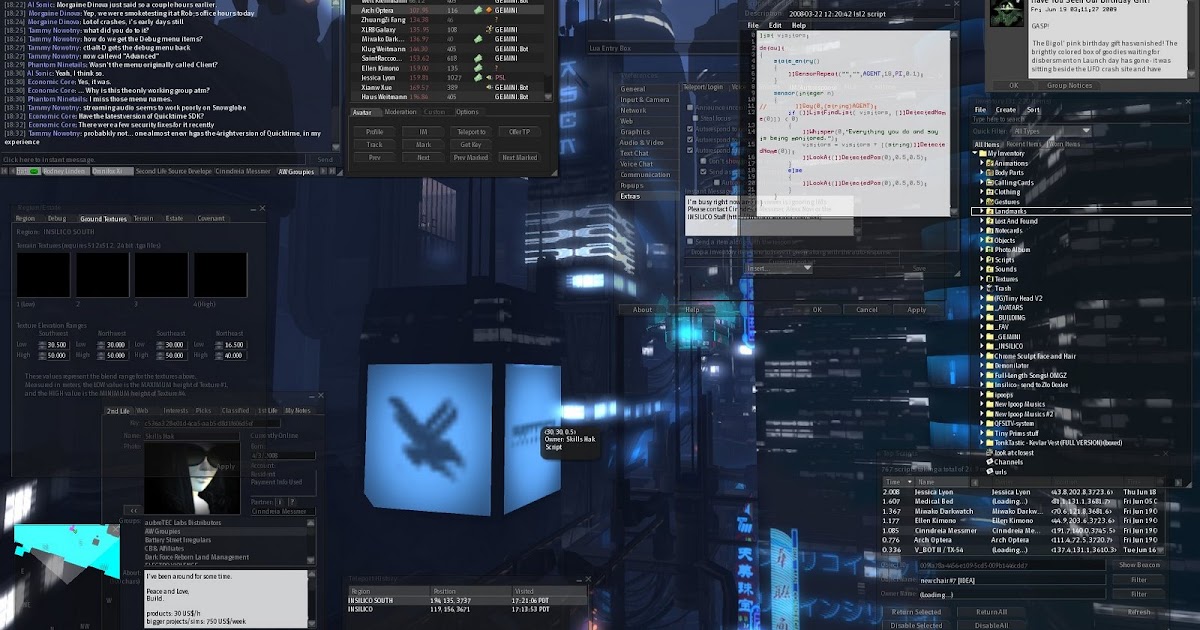Click the Textures folder icon in inventory
Screen dimensions: 1200x630
(x=989, y=279)
